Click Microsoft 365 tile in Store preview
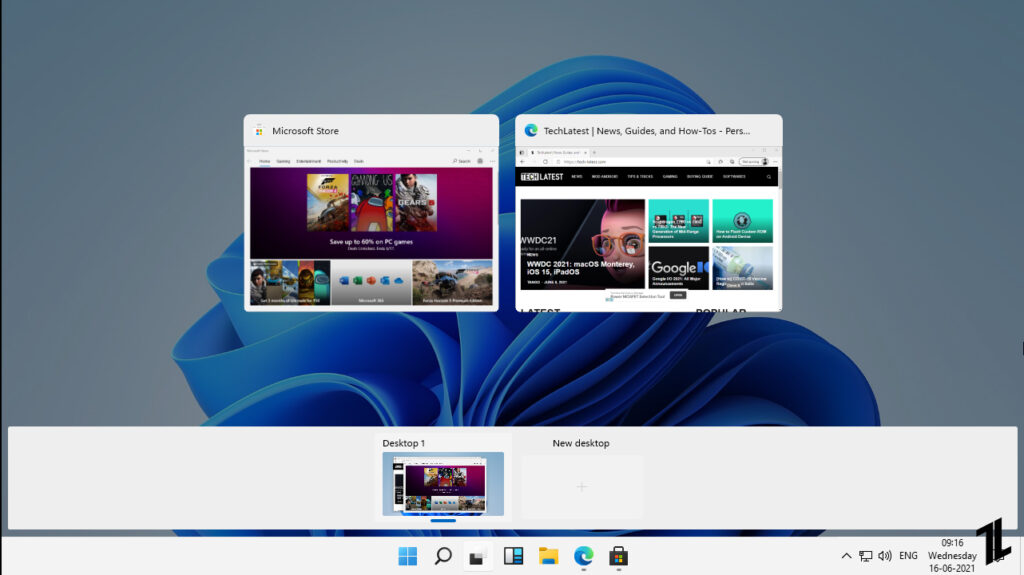The image size is (1024, 575). (371, 282)
